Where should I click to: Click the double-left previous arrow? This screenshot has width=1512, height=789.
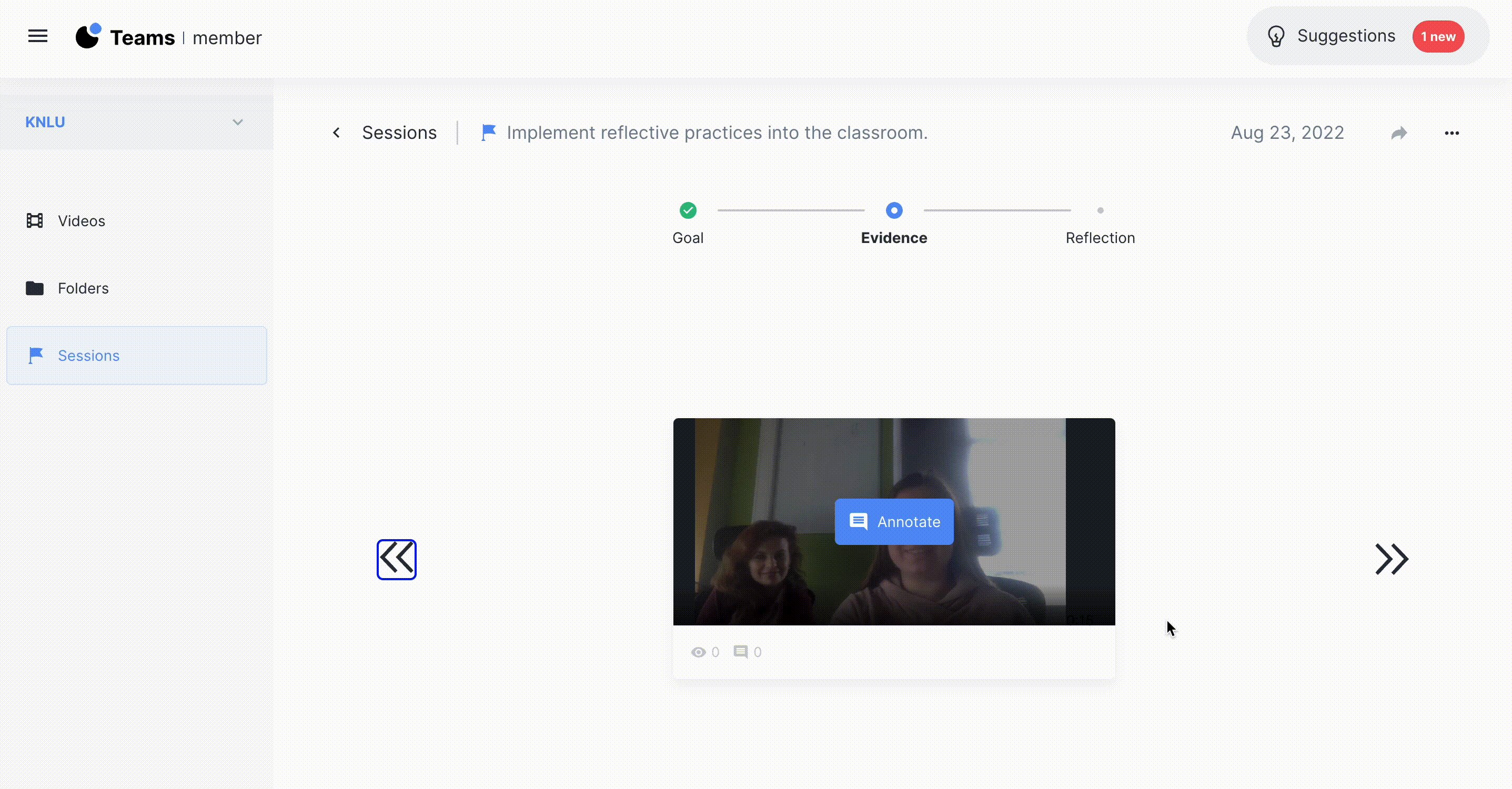396,559
